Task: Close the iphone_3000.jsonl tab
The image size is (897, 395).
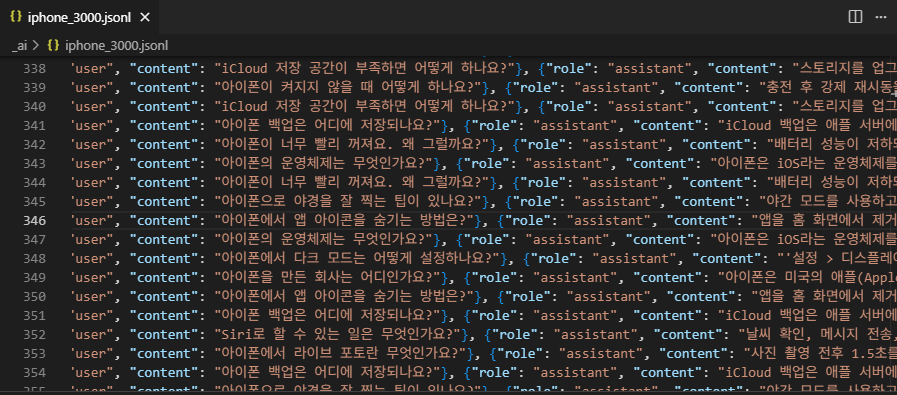Action: [x=145, y=18]
